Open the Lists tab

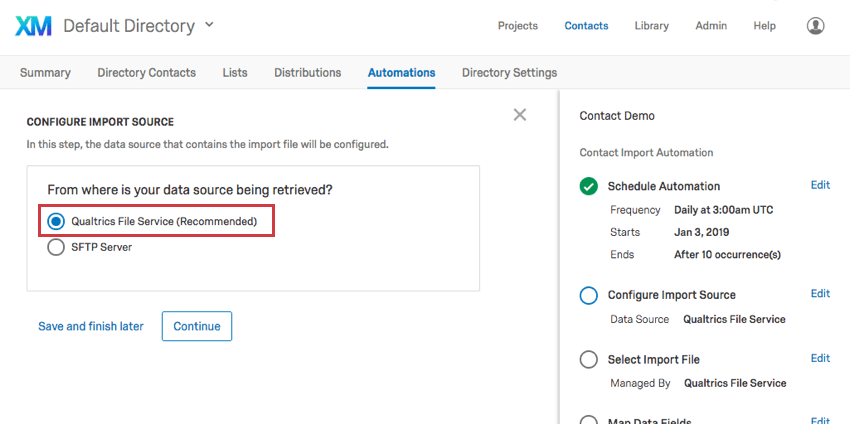point(235,72)
